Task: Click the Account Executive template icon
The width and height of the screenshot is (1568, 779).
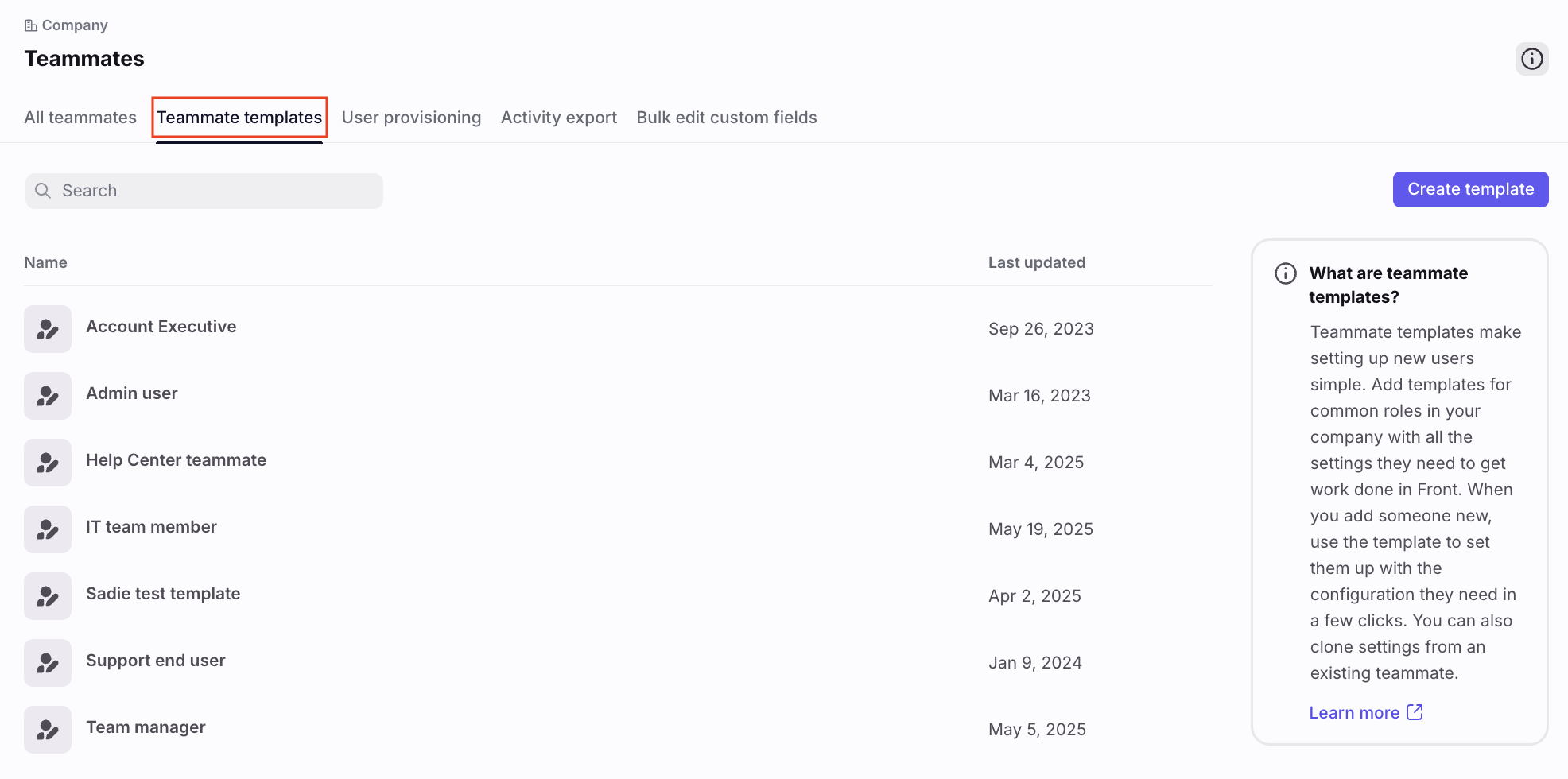Action: coord(48,329)
